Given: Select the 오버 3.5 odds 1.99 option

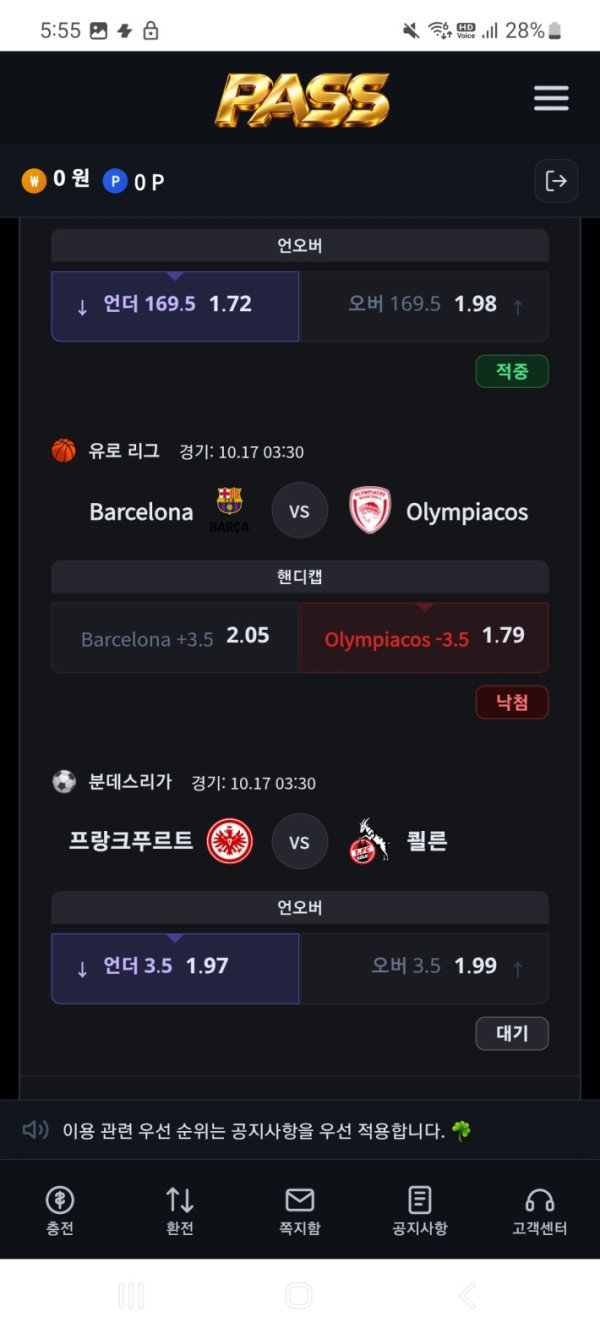Looking at the screenshot, I should tap(424, 968).
